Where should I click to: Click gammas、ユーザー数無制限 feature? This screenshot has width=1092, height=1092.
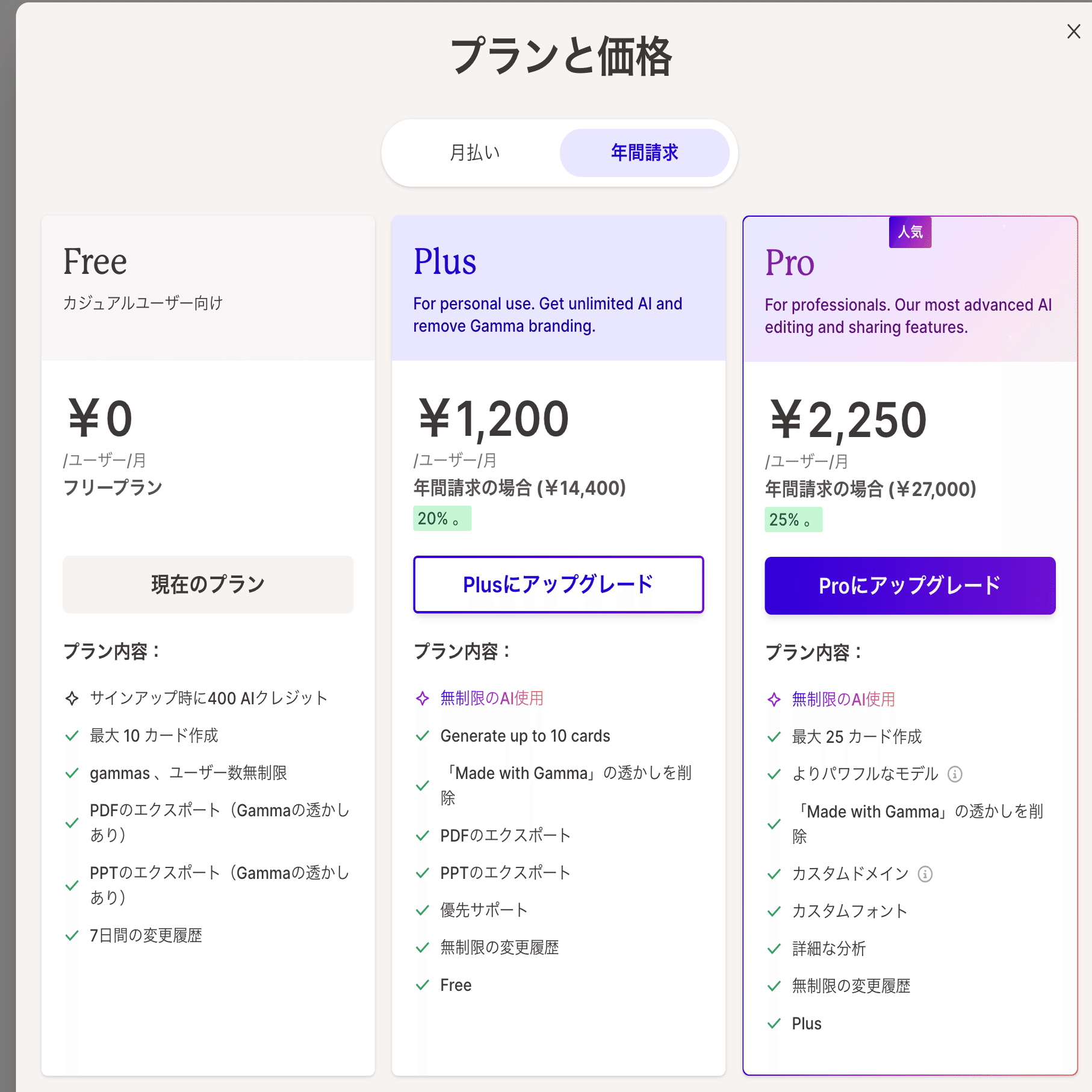click(x=188, y=773)
